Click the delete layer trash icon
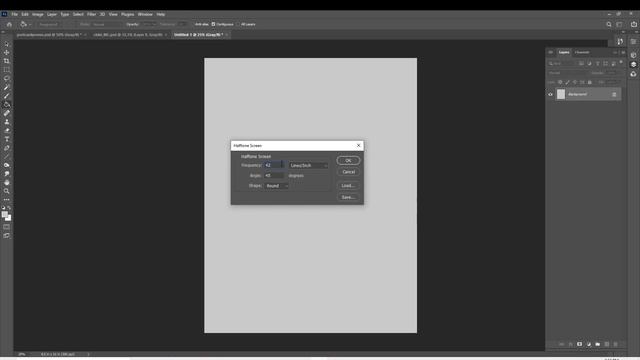The width and height of the screenshot is (640, 360). click(x=616, y=344)
